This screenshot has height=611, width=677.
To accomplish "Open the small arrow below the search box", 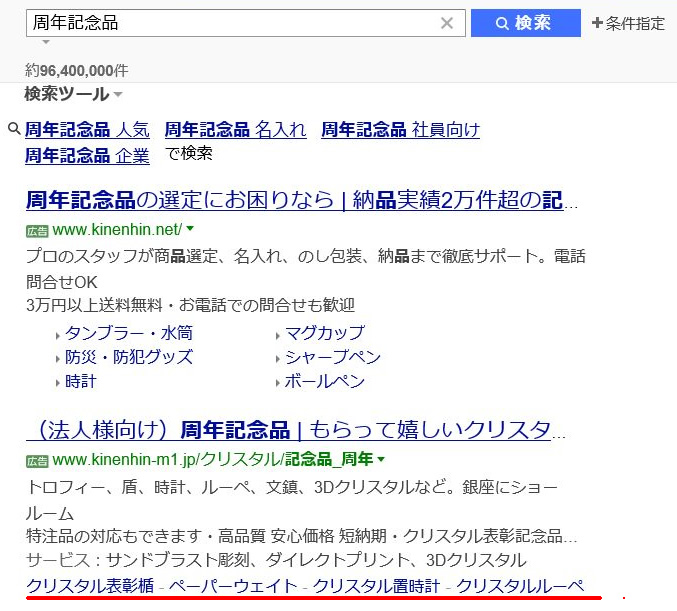I will tap(46, 43).
